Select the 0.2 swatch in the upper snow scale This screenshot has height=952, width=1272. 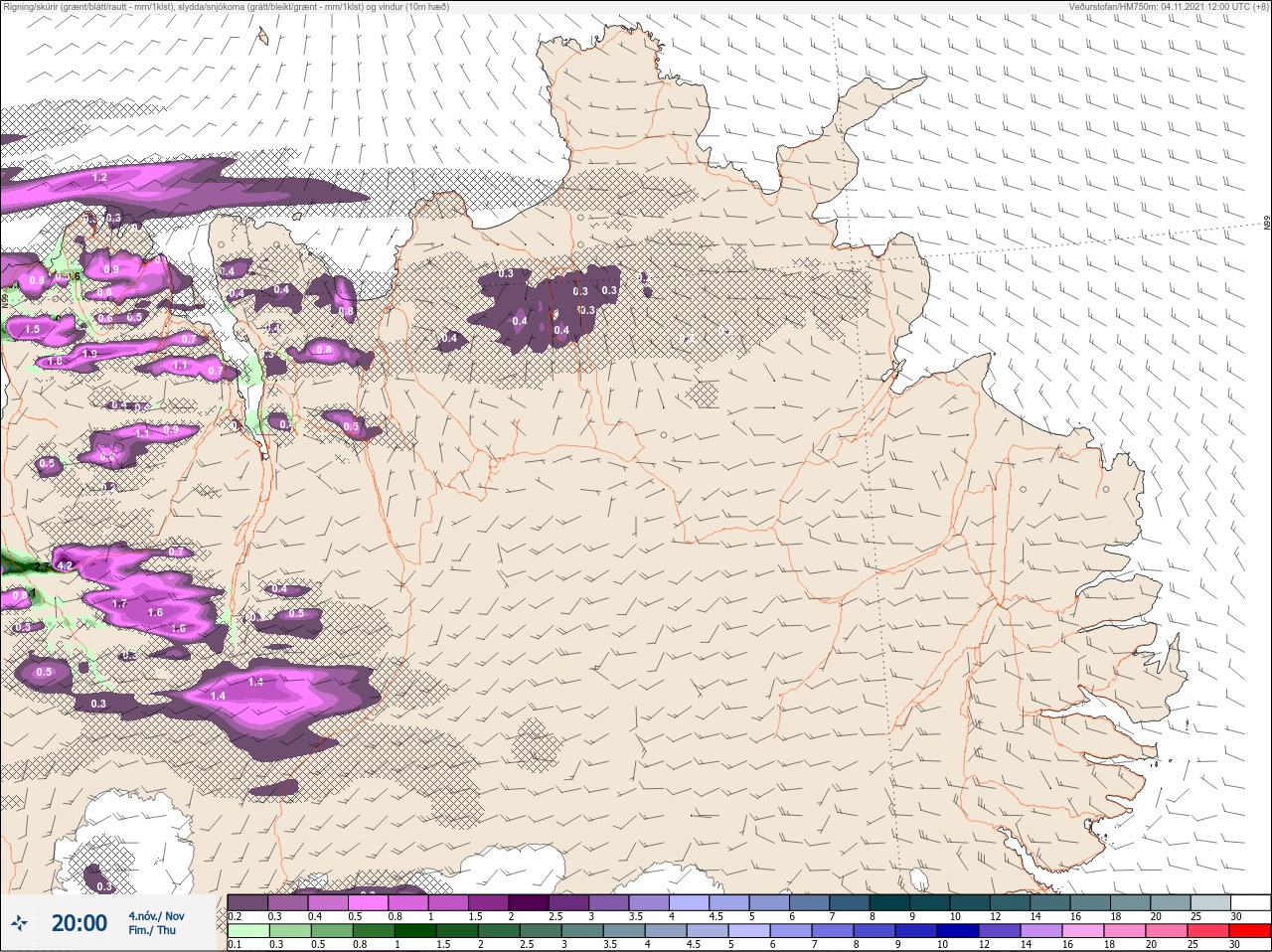(247, 902)
